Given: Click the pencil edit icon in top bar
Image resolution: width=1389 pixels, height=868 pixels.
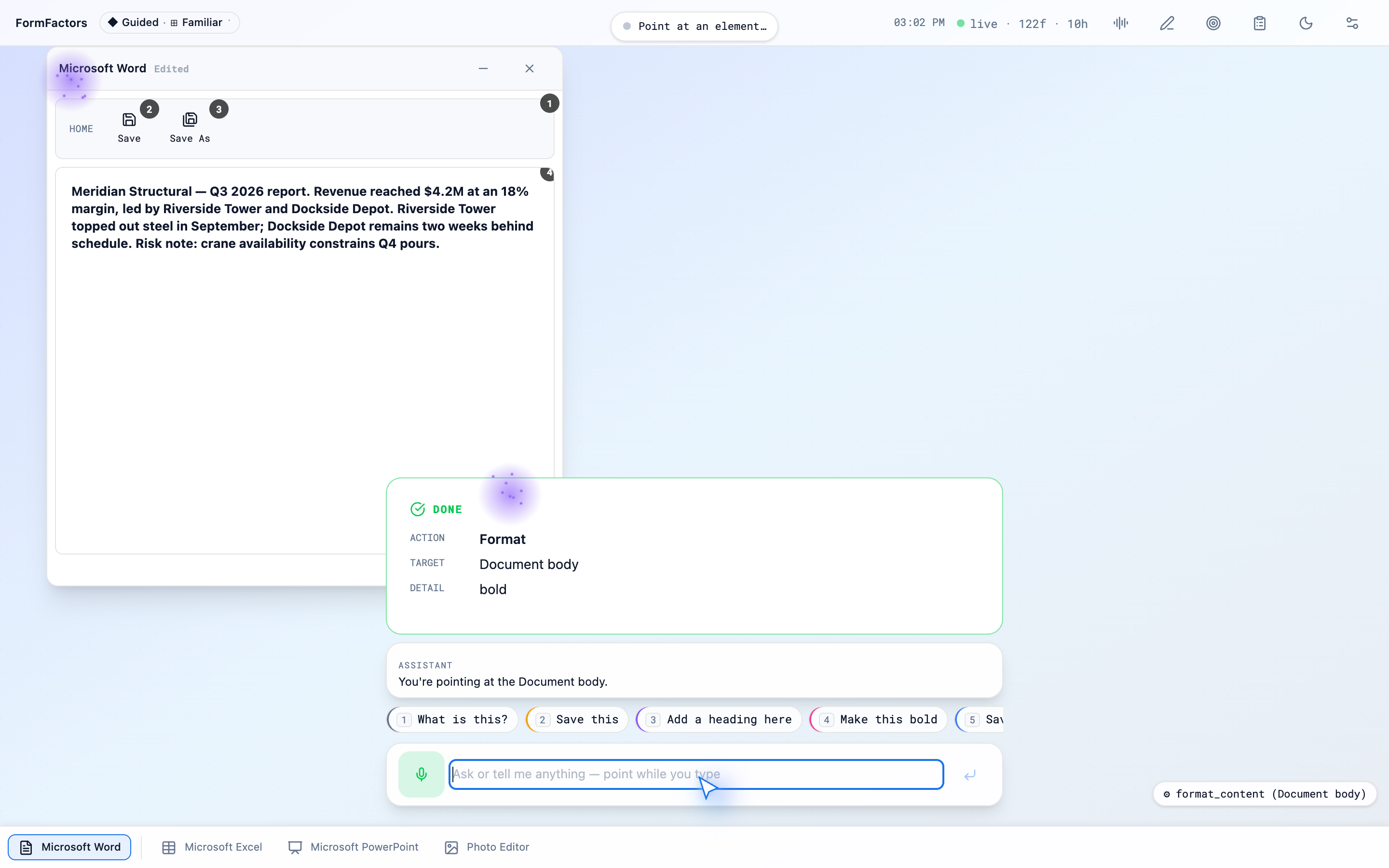Looking at the screenshot, I should coord(1167,24).
